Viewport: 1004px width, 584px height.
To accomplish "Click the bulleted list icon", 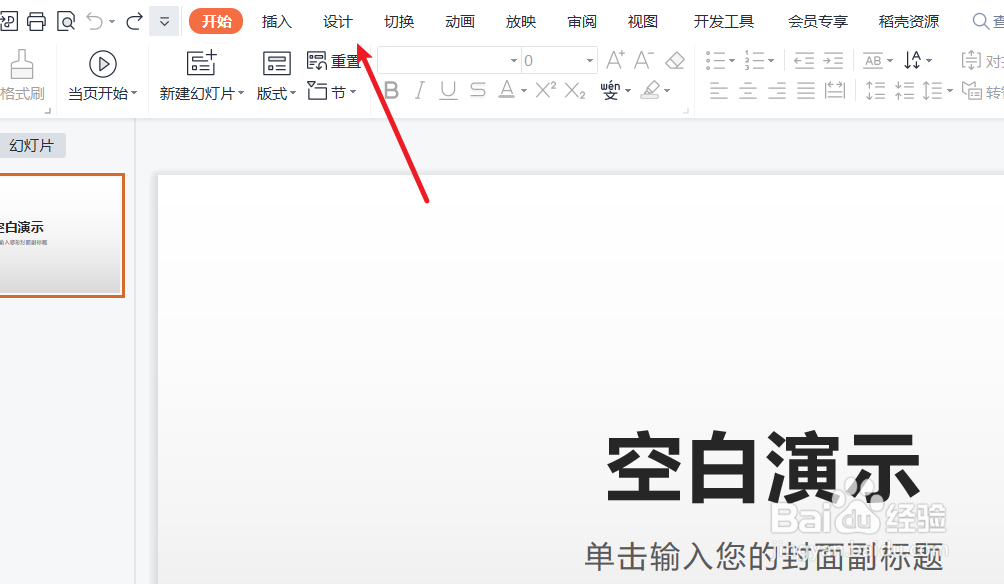I will point(715,60).
